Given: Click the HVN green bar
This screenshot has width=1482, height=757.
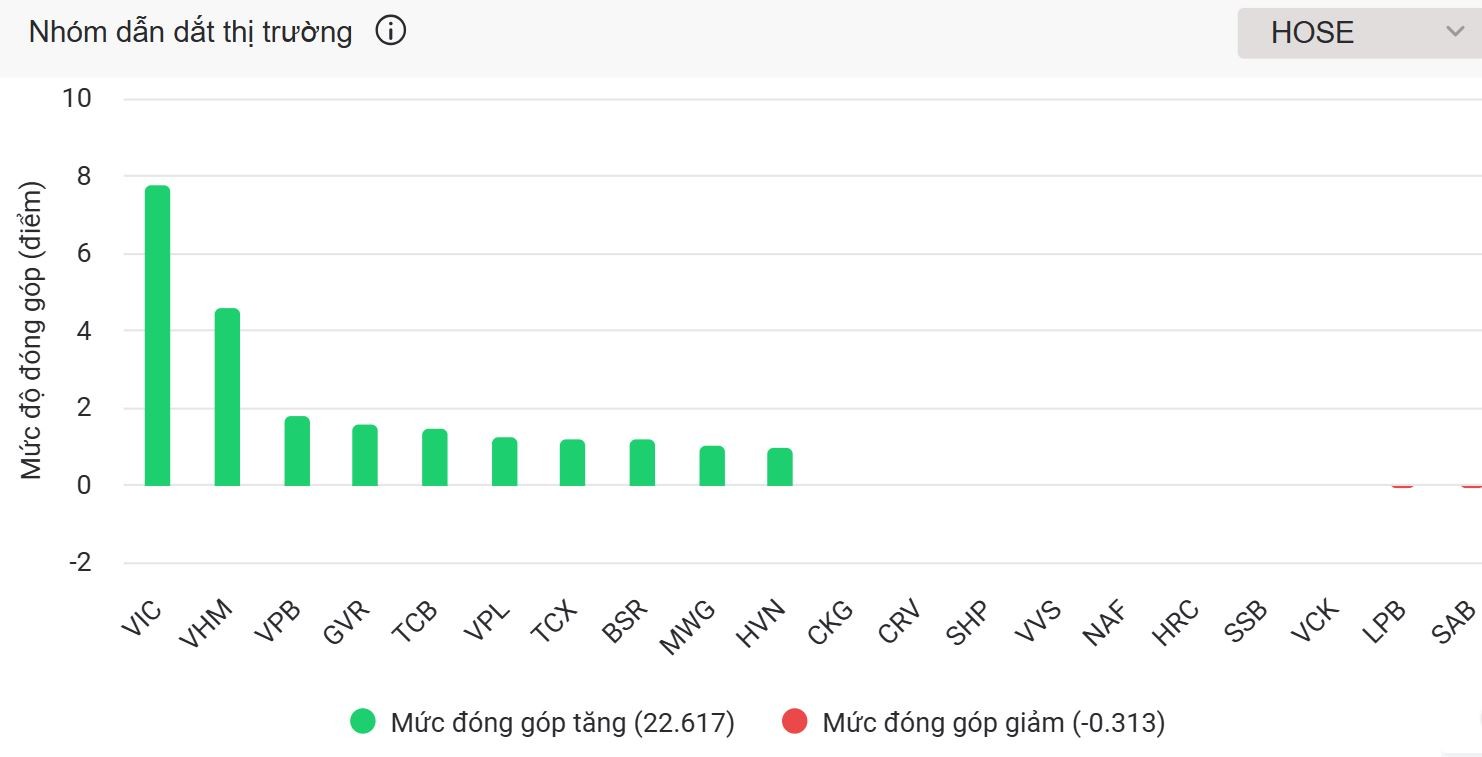Looking at the screenshot, I should point(780,467).
